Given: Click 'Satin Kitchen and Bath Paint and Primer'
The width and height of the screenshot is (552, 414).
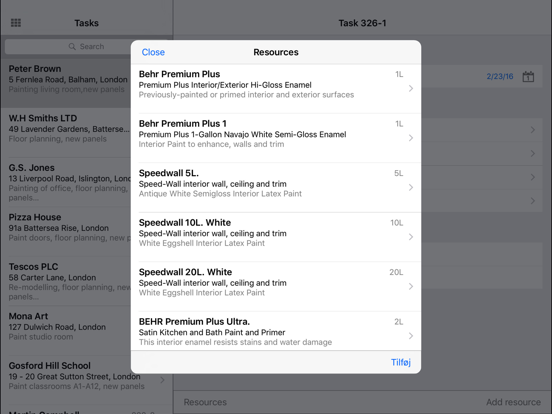Looking at the screenshot, I should point(212,332).
